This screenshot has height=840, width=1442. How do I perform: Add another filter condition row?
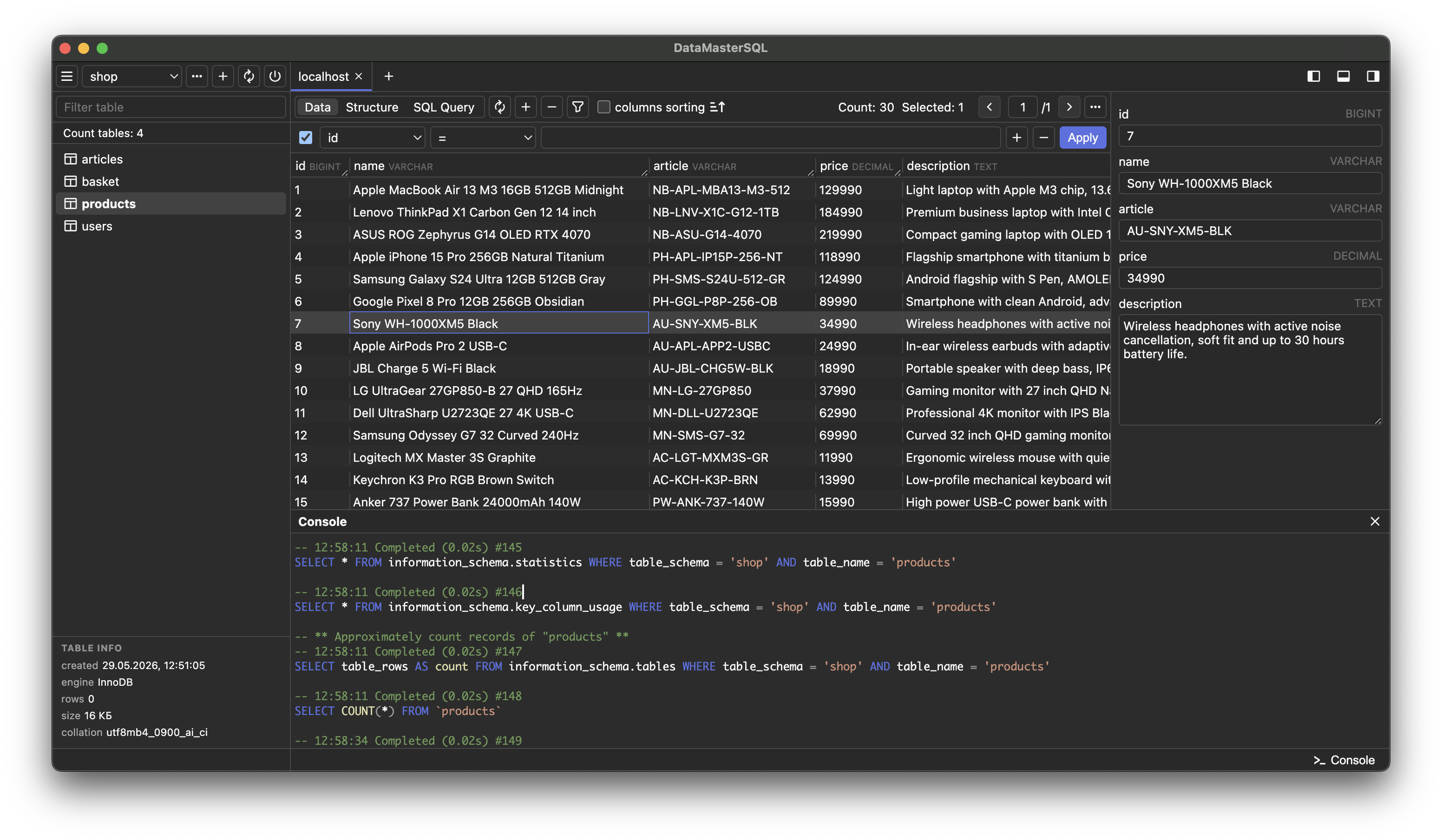pos(1017,138)
